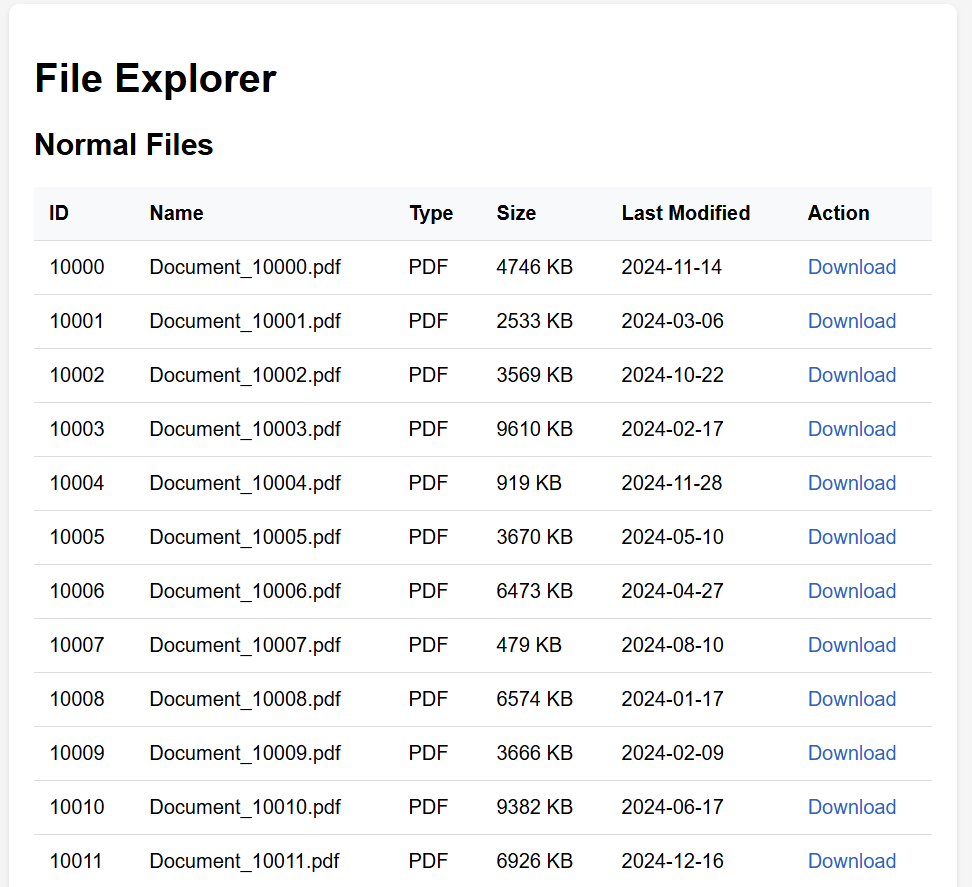Click the date 2024-10-22
The width and height of the screenshot is (972, 887).
pyautogui.click(x=673, y=375)
